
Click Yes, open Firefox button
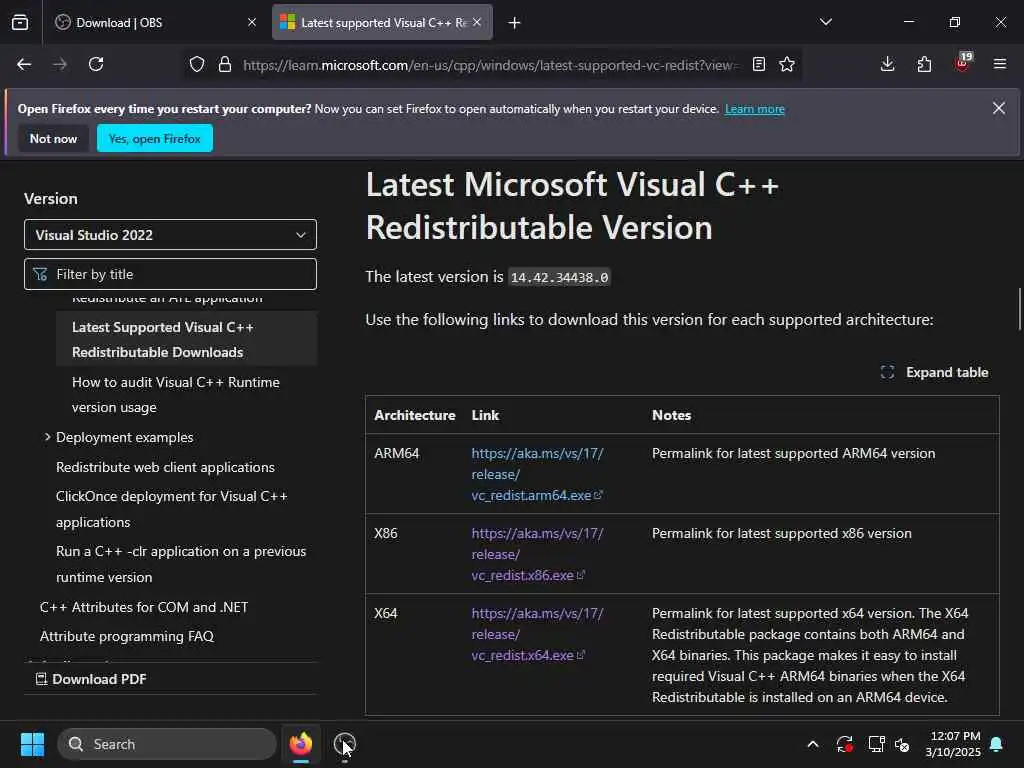pyautogui.click(x=155, y=138)
